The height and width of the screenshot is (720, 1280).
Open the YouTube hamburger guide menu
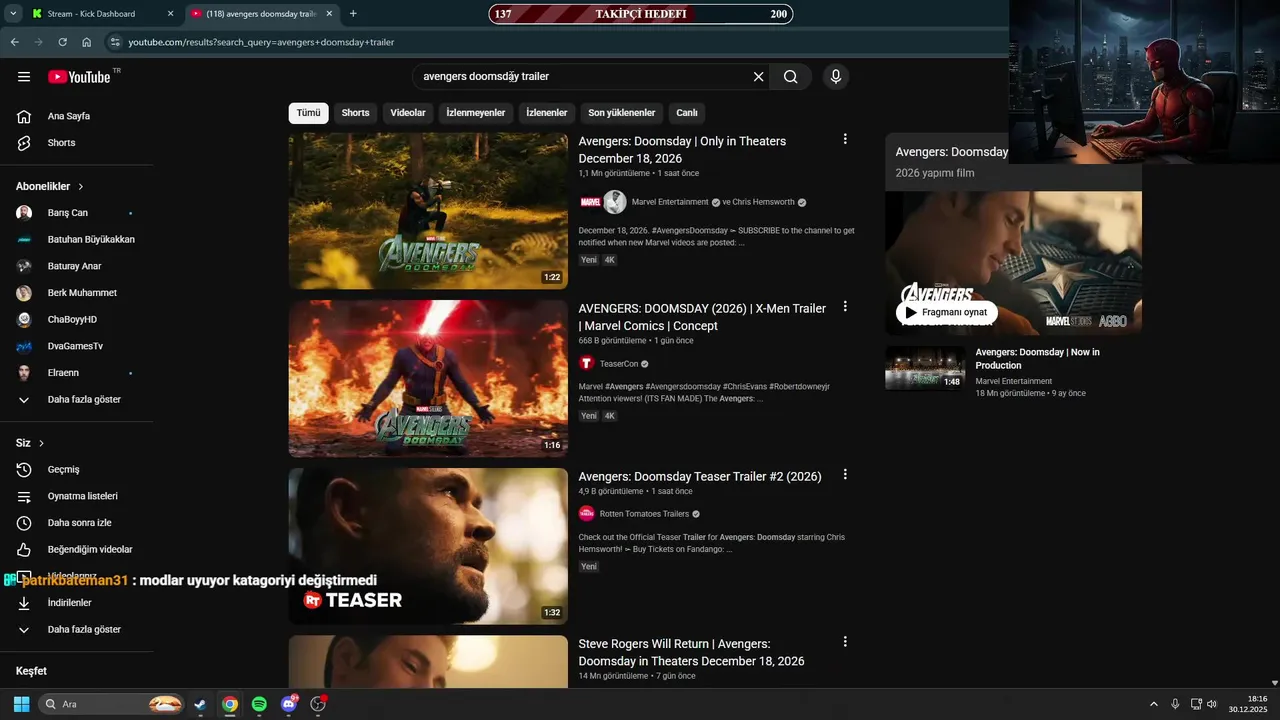(x=24, y=77)
